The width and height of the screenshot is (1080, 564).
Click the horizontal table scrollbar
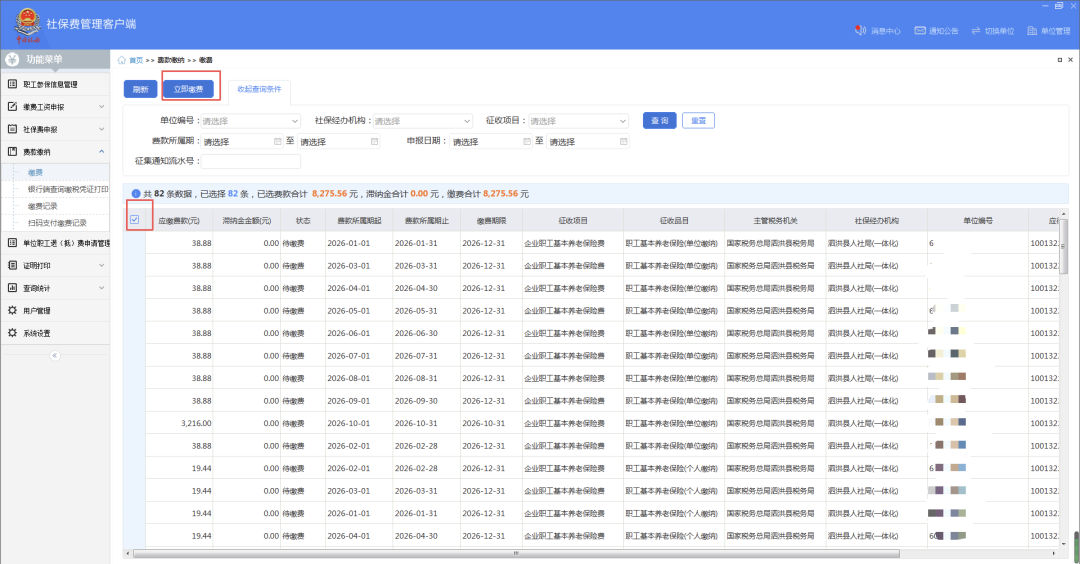pyautogui.click(x=516, y=553)
